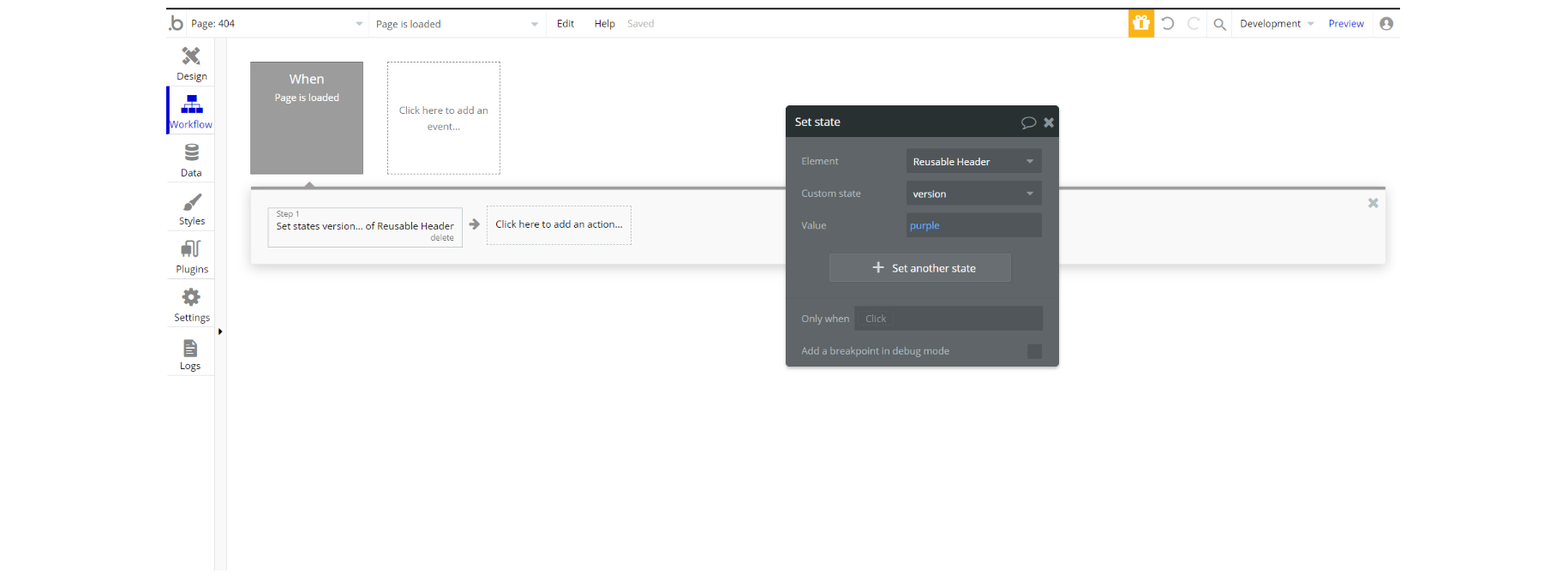Undo the last change
This screenshot has height=579, width=1568.
1168,24
